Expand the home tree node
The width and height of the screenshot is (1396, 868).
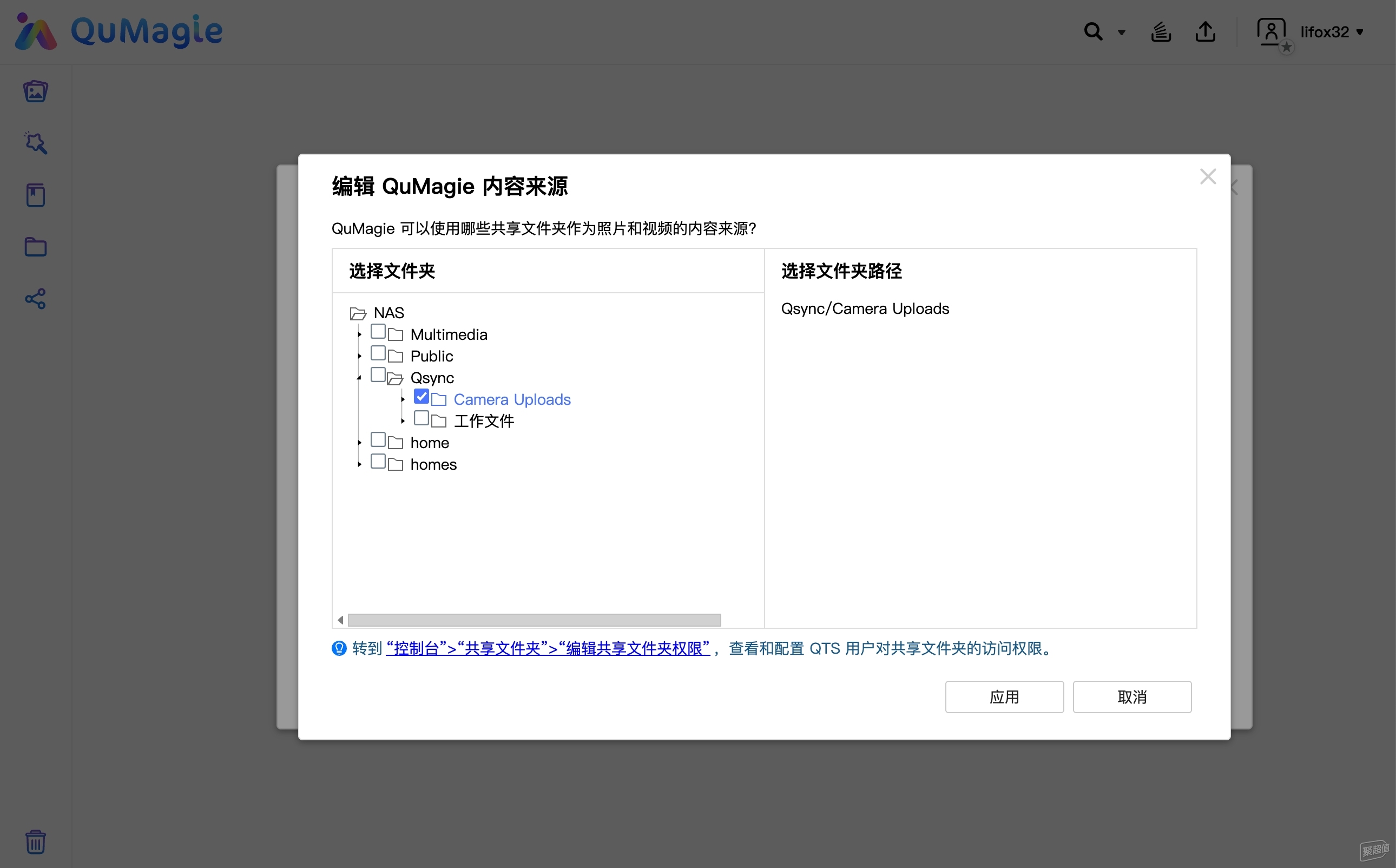(359, 443)
